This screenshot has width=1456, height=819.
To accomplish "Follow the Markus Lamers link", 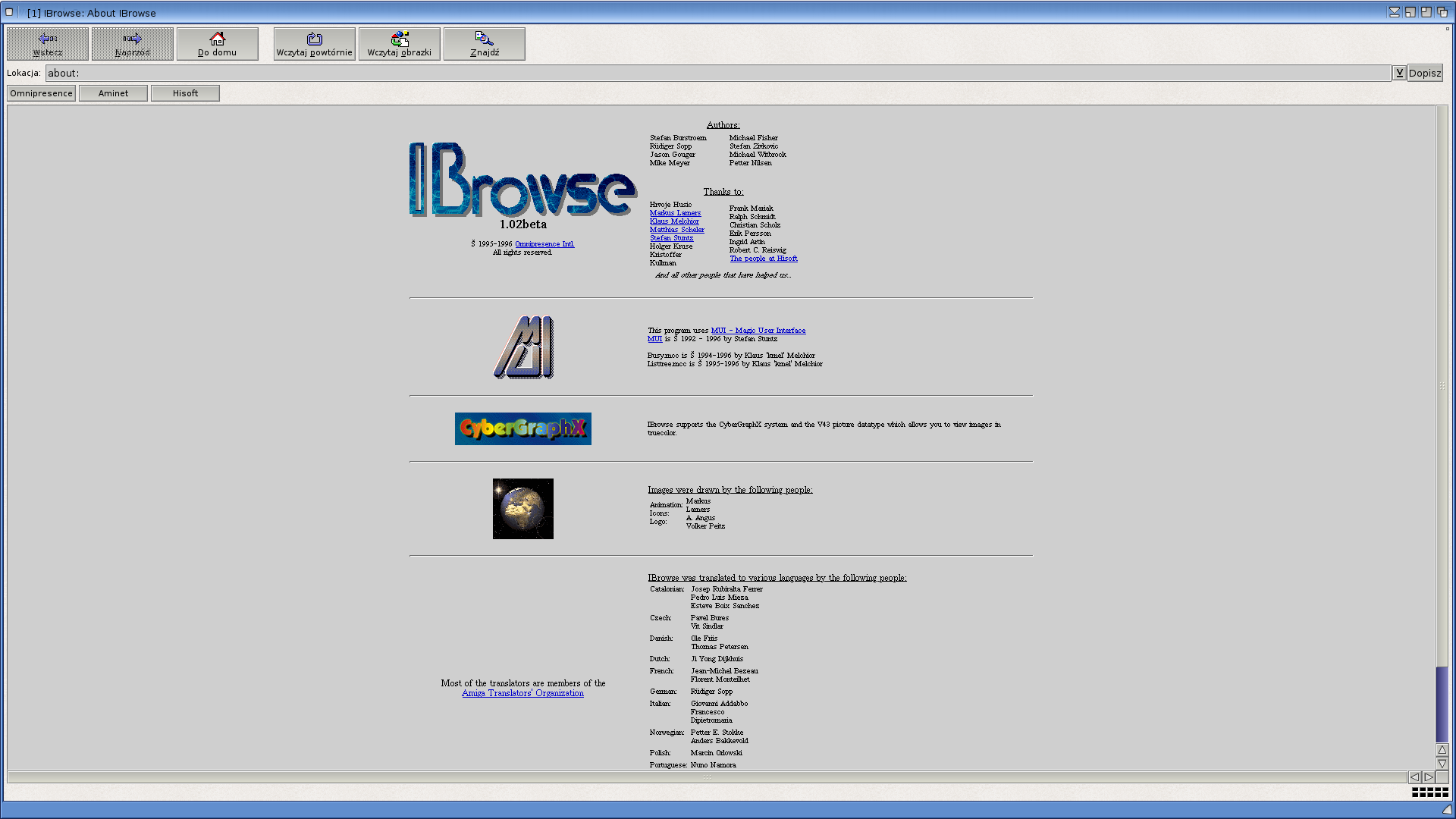I will (675, 213).
